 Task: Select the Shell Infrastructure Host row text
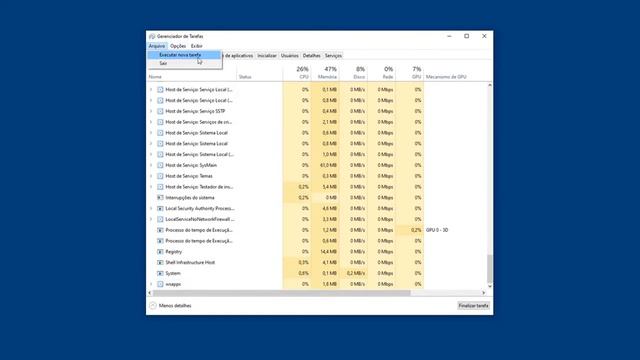(x=190, y=262)
